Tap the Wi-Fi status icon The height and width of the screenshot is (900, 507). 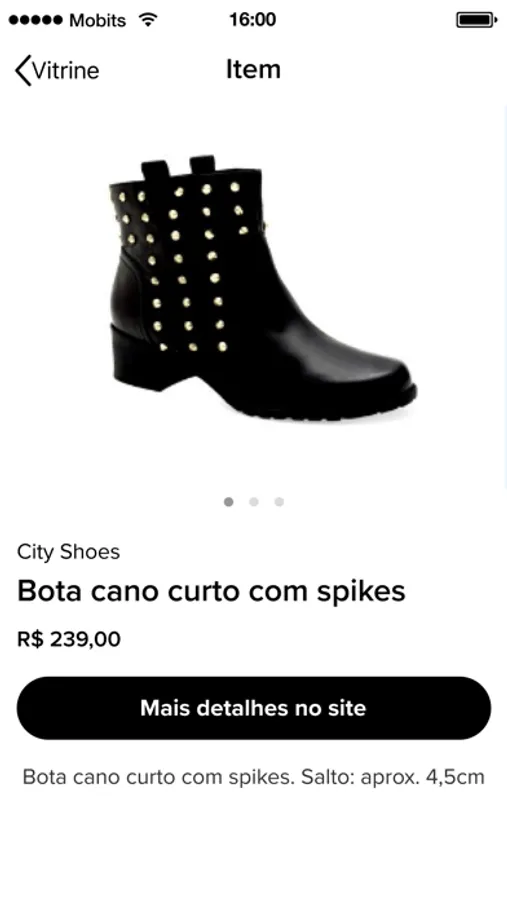pyautogui.click(x=148, y=20)
